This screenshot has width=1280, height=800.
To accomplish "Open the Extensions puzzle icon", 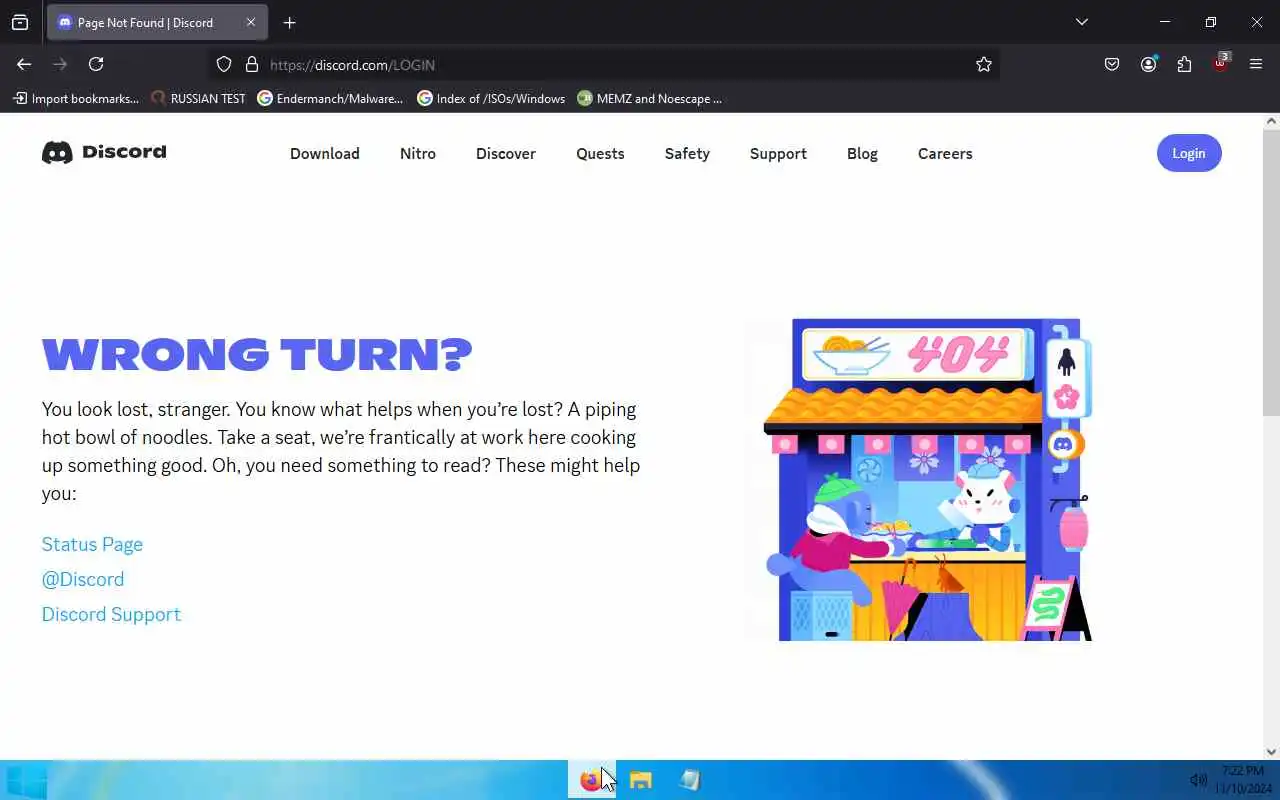I will 1184,64.
